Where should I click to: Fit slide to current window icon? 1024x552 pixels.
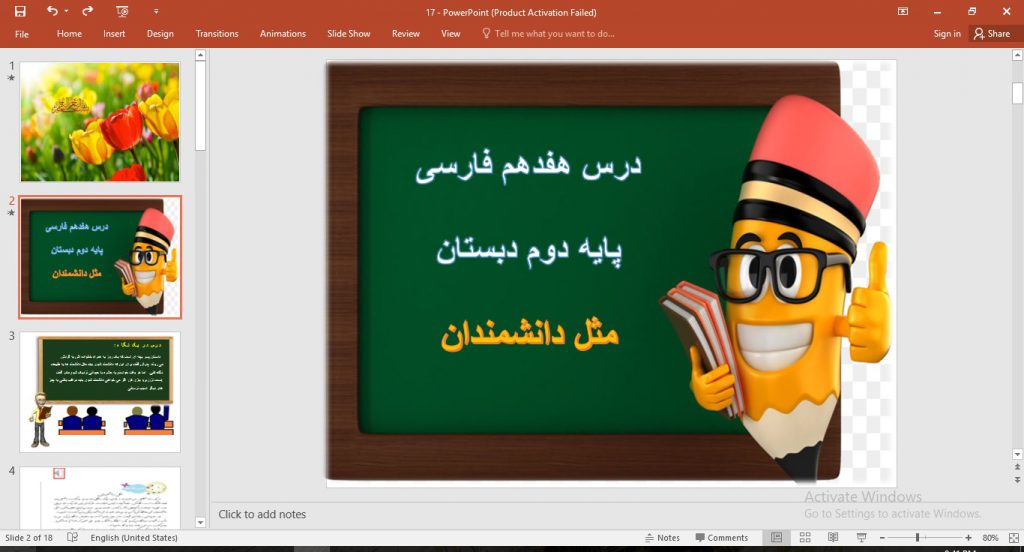[1012, 538]
